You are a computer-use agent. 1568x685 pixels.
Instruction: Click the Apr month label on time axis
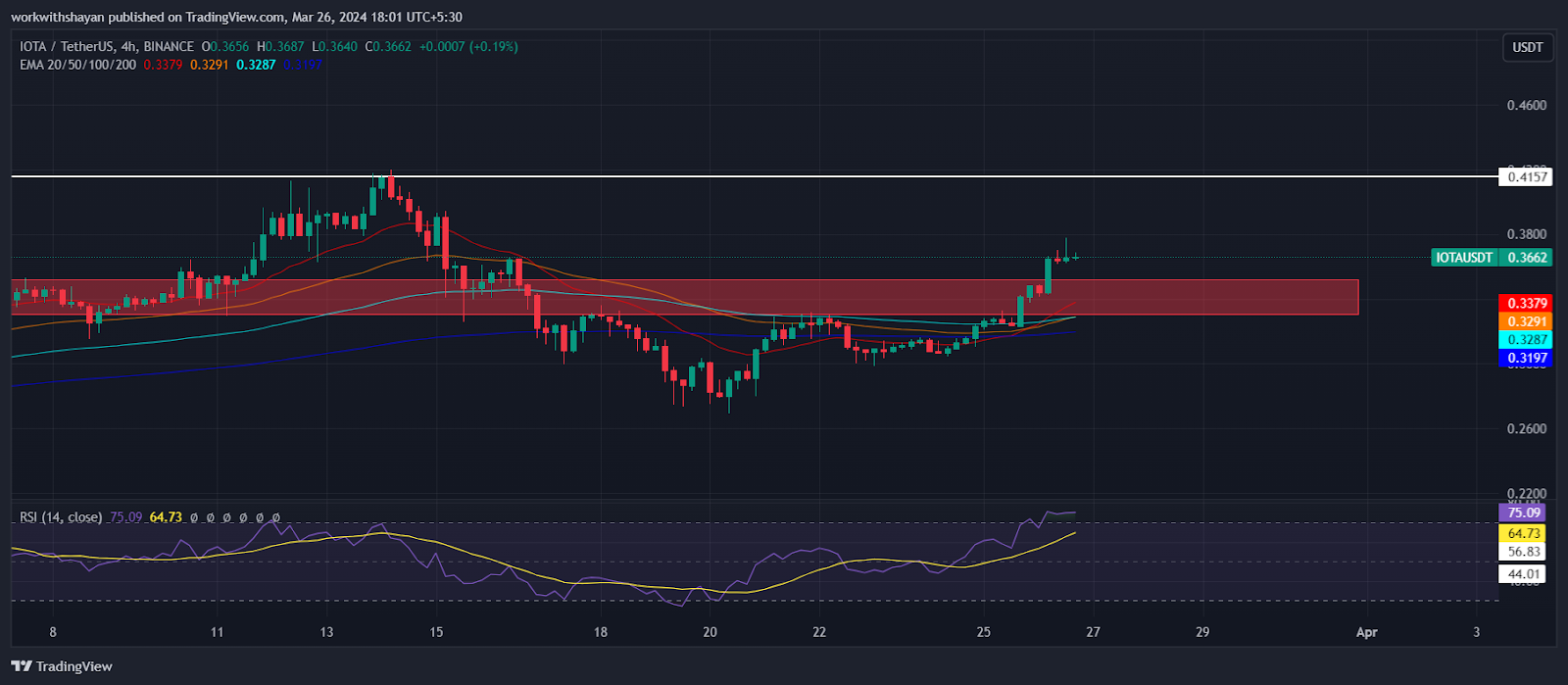(1366, 632)
